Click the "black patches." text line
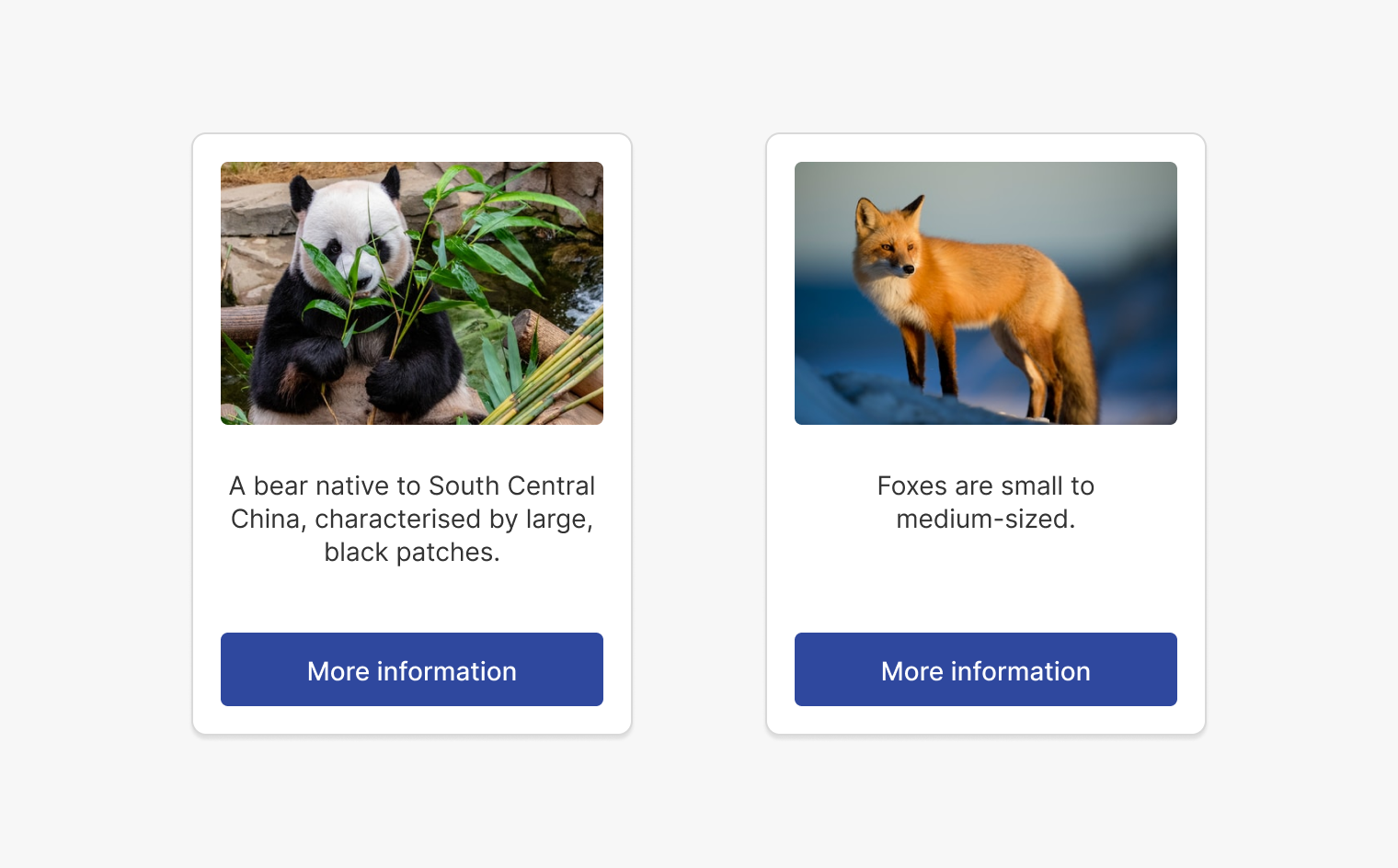 (x=412, y=552)
